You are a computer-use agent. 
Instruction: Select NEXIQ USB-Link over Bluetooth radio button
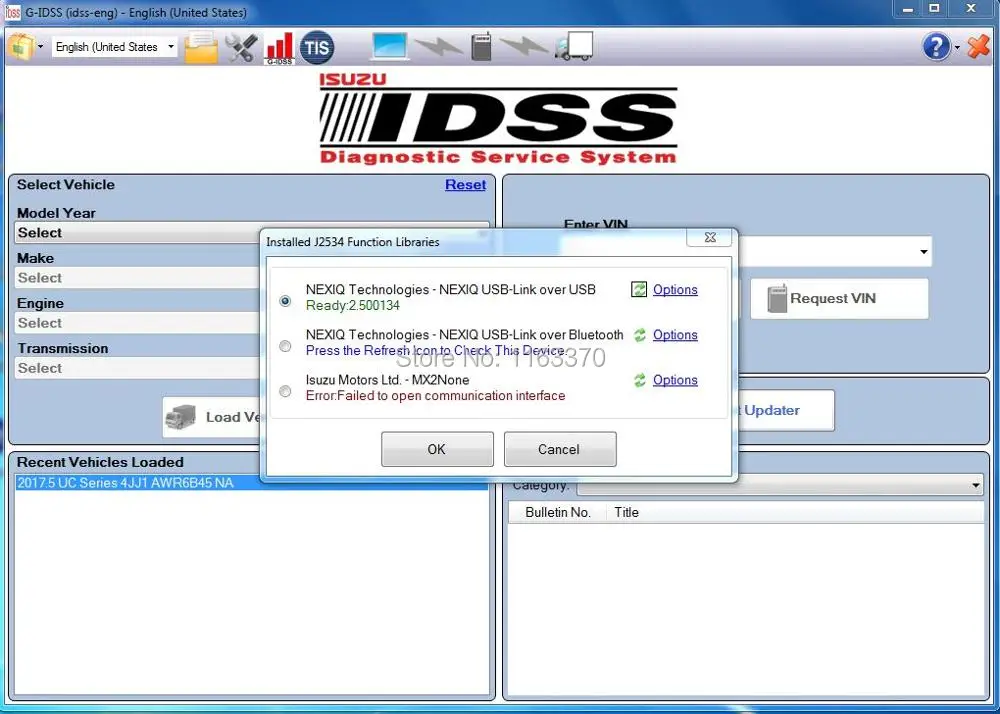coord(285,346)
